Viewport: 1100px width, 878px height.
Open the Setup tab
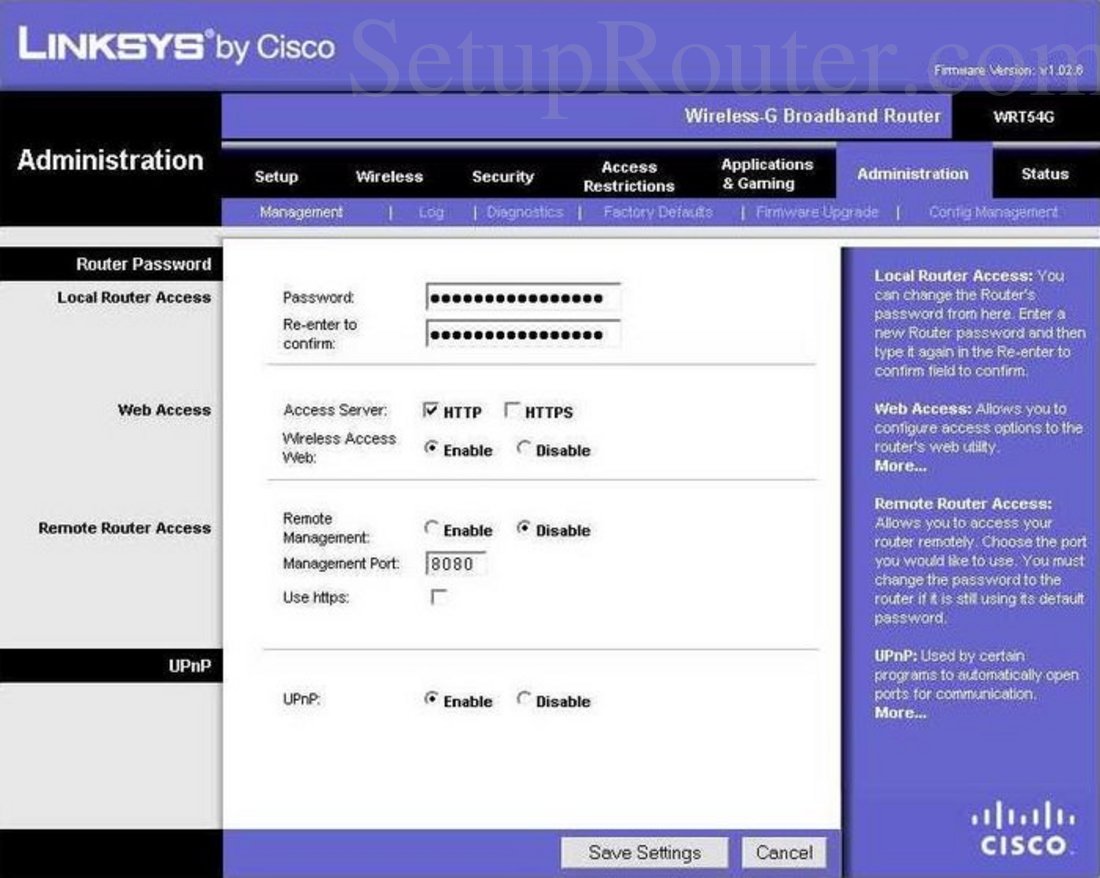[x=276, y=176]
